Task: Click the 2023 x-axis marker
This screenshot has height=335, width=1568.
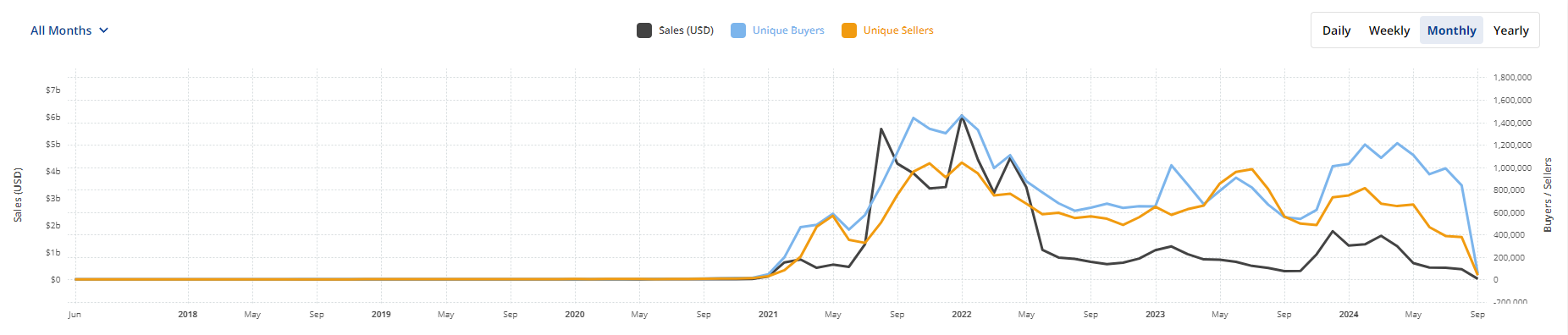Action: pyautogui.click(x=1155, y=315)
